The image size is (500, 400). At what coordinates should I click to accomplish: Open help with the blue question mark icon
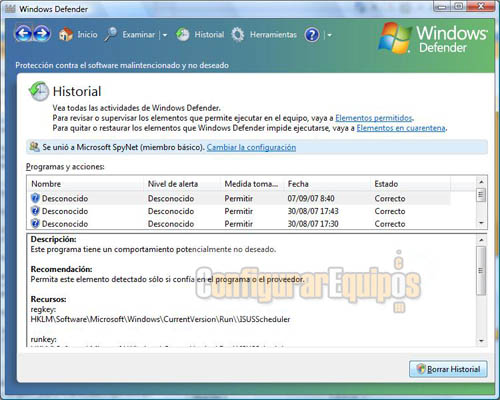312,35
